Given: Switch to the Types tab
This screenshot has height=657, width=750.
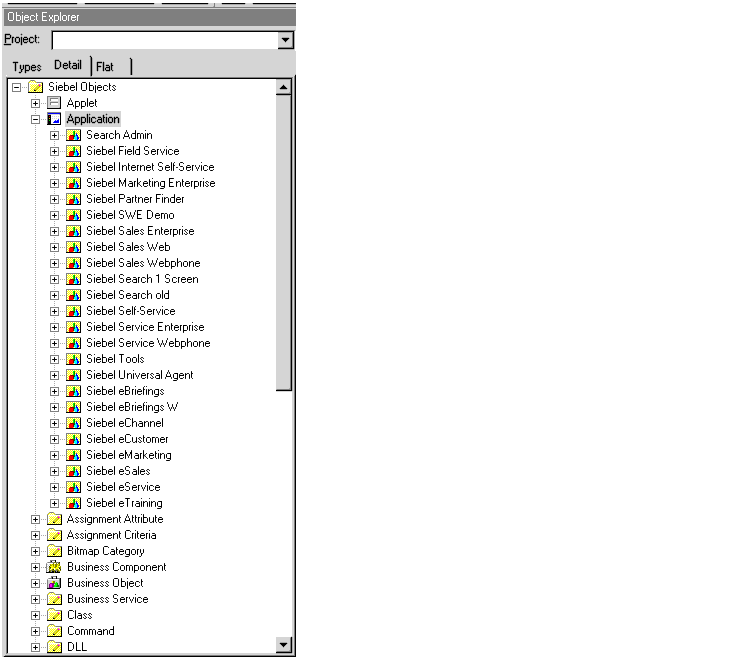Looking at the screenshot, I should click(x=27, y=67).
